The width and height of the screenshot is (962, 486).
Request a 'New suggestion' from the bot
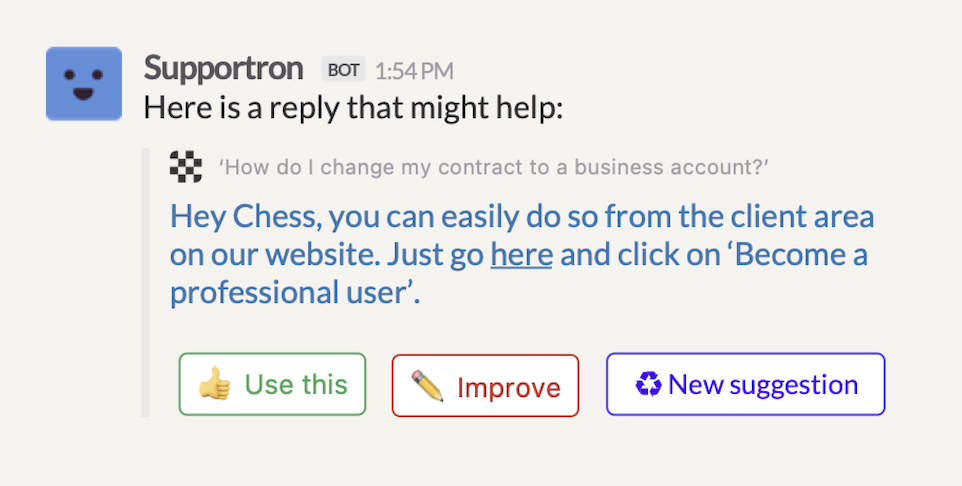pos(745,384)
